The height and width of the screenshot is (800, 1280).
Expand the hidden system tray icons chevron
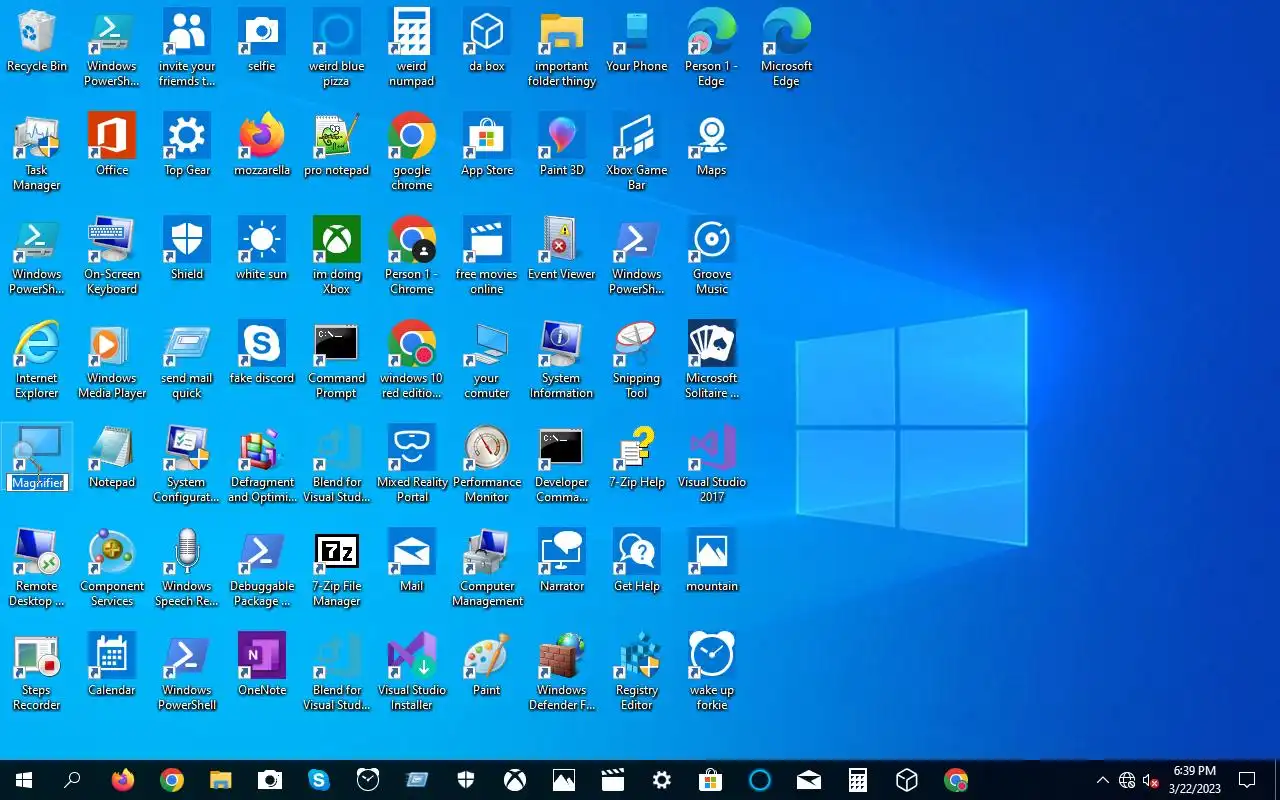[x=1103, y=780]
